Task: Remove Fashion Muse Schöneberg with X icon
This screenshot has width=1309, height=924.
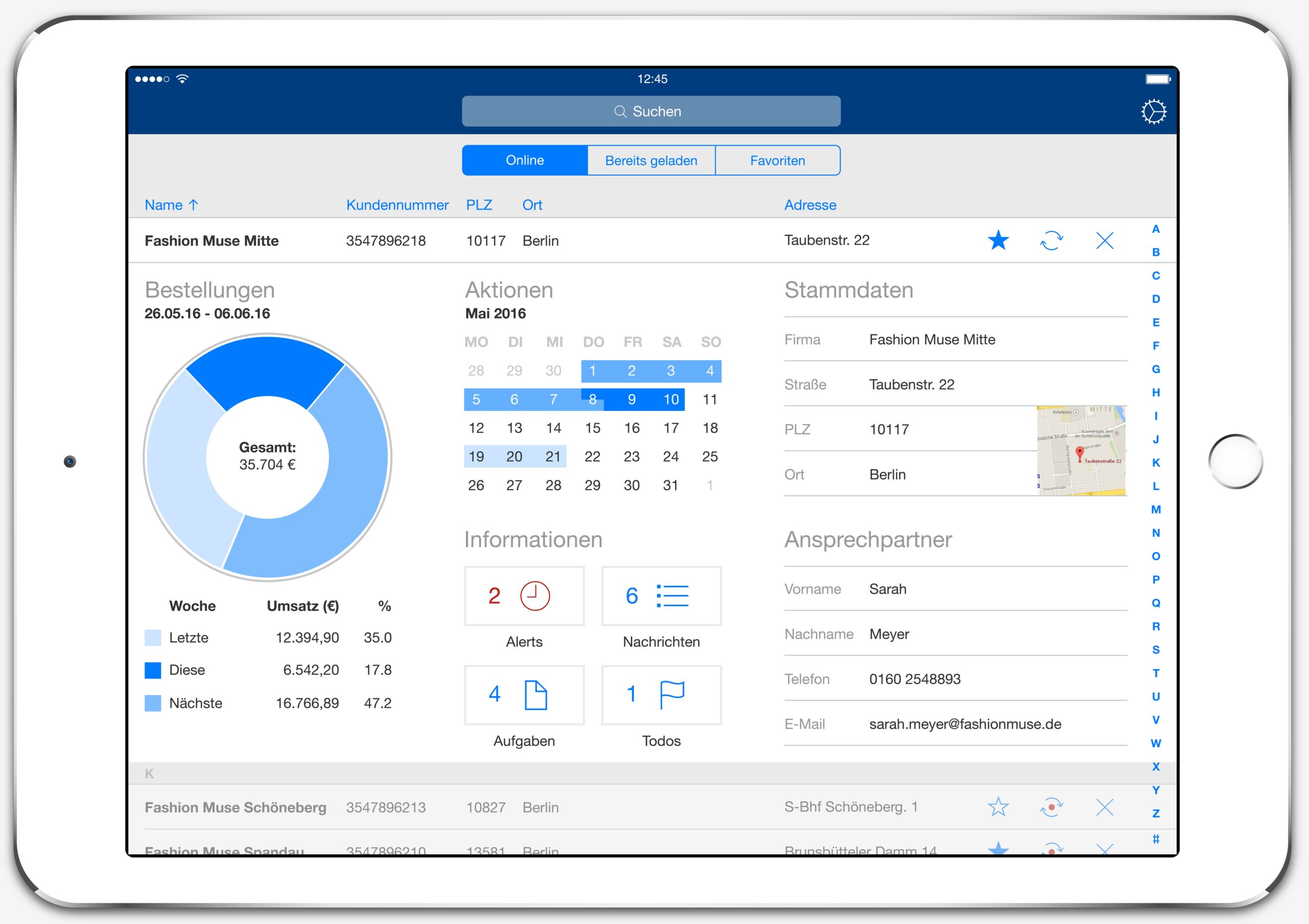Action: 1104,806
